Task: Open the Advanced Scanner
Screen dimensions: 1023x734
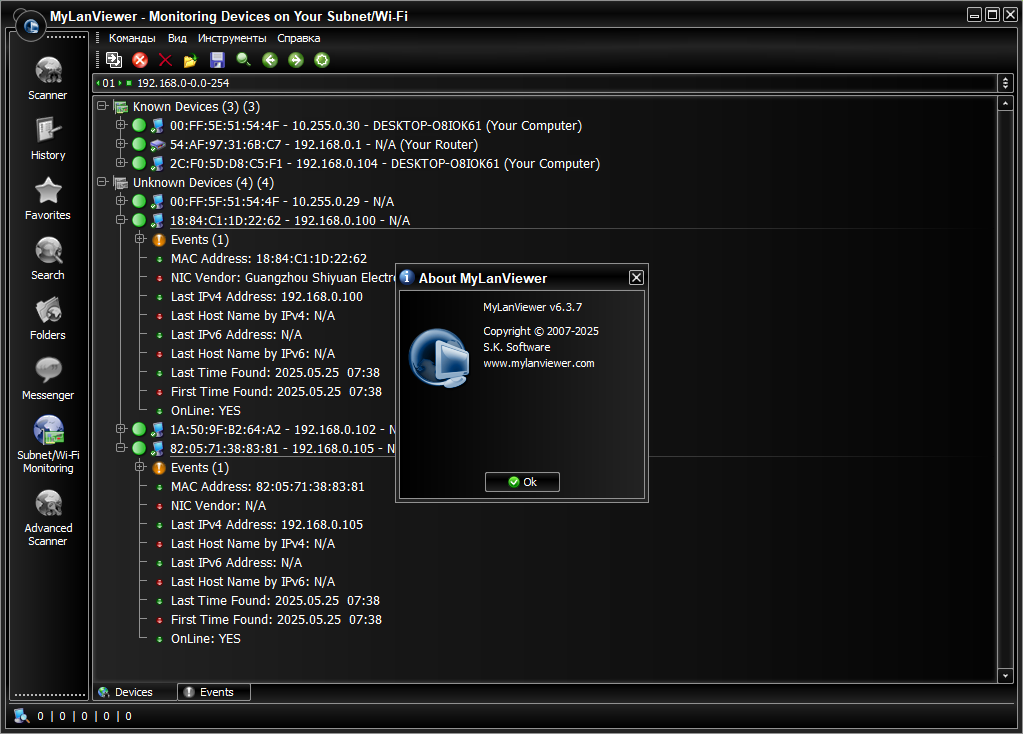Action: [48, 517]
